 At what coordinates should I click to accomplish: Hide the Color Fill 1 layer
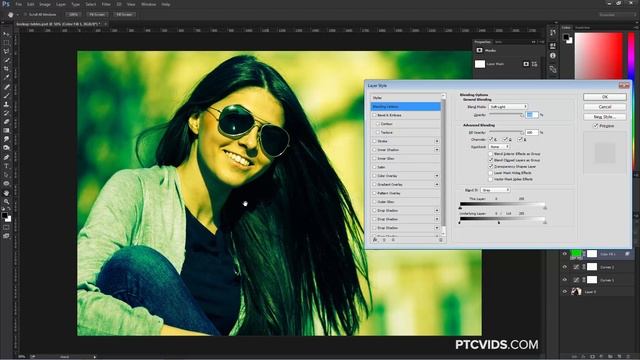(565, 254)
